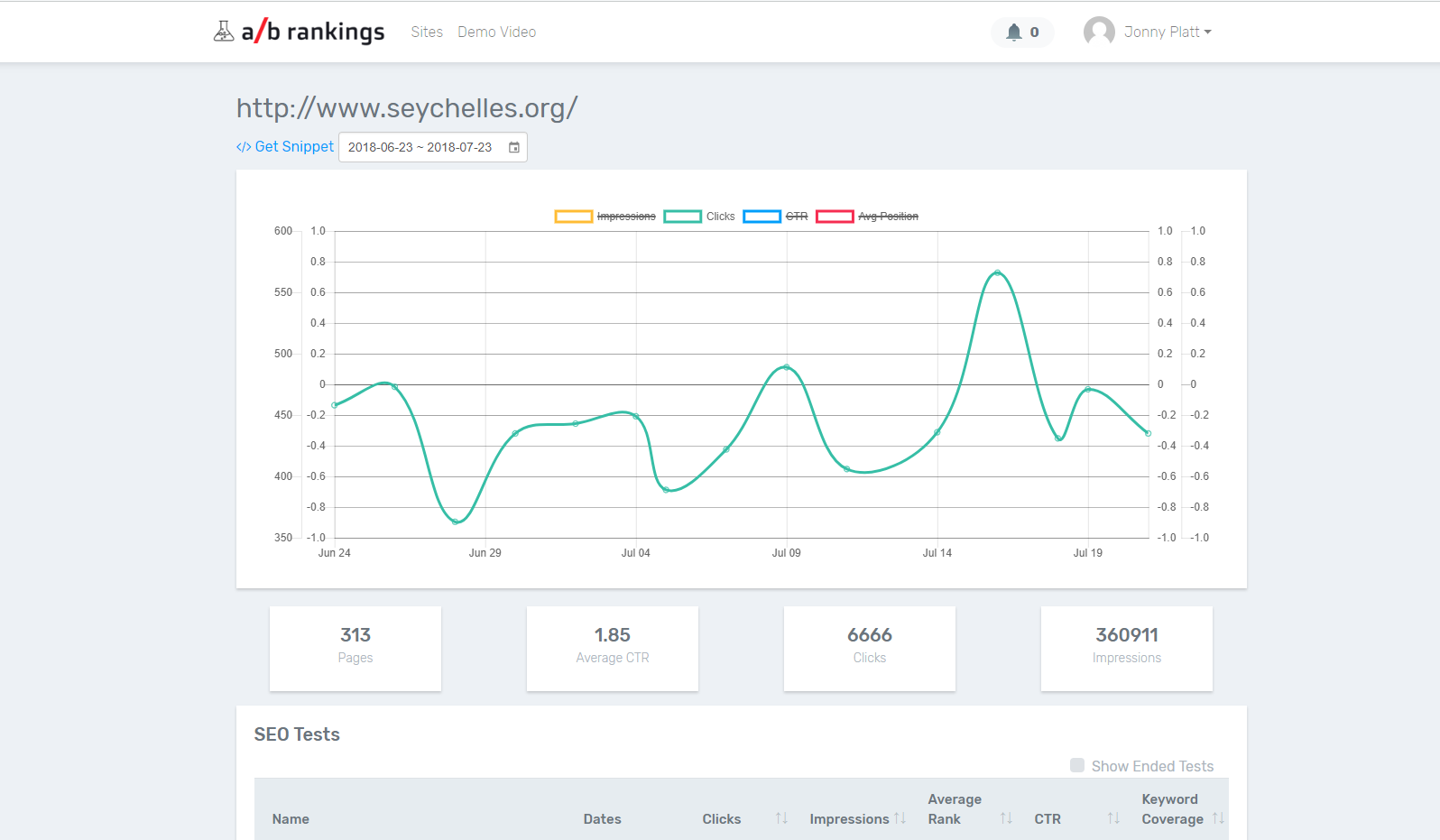1440x840 pixels.
Task: Click the calendar icon in date field
Action: coord(513,147)
